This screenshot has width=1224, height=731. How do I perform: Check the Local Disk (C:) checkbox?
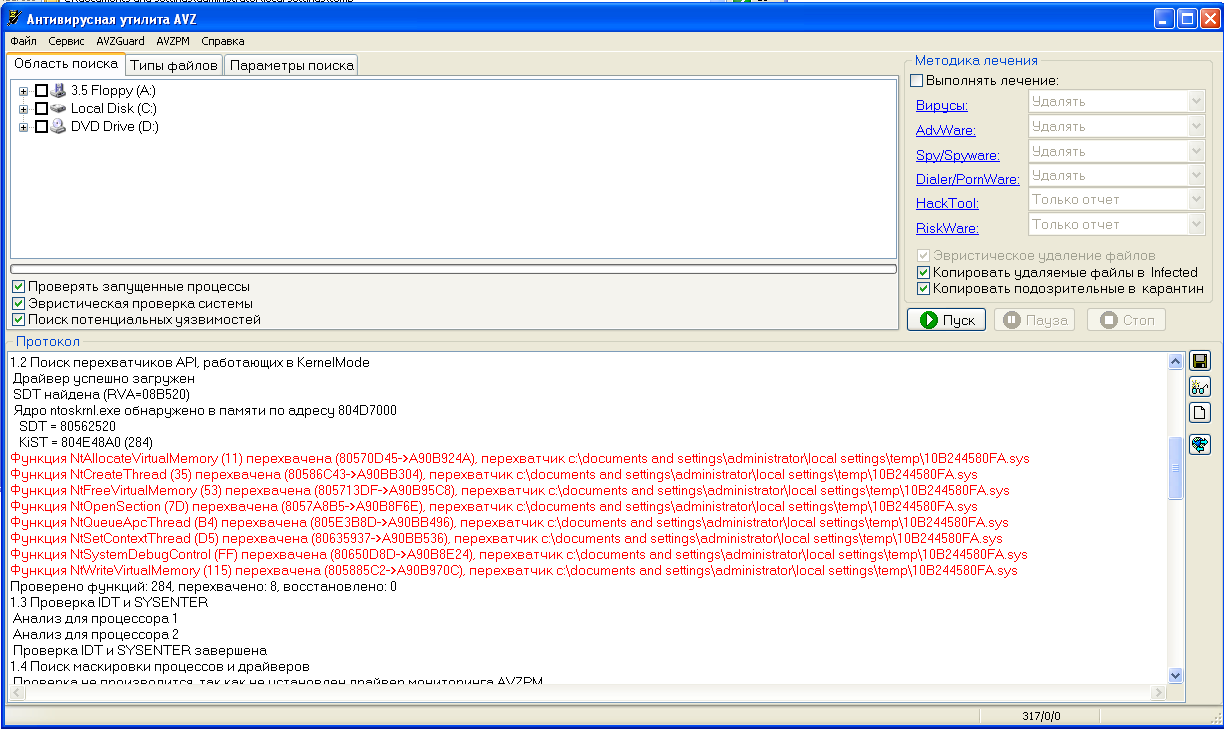(x=41, y=108)
